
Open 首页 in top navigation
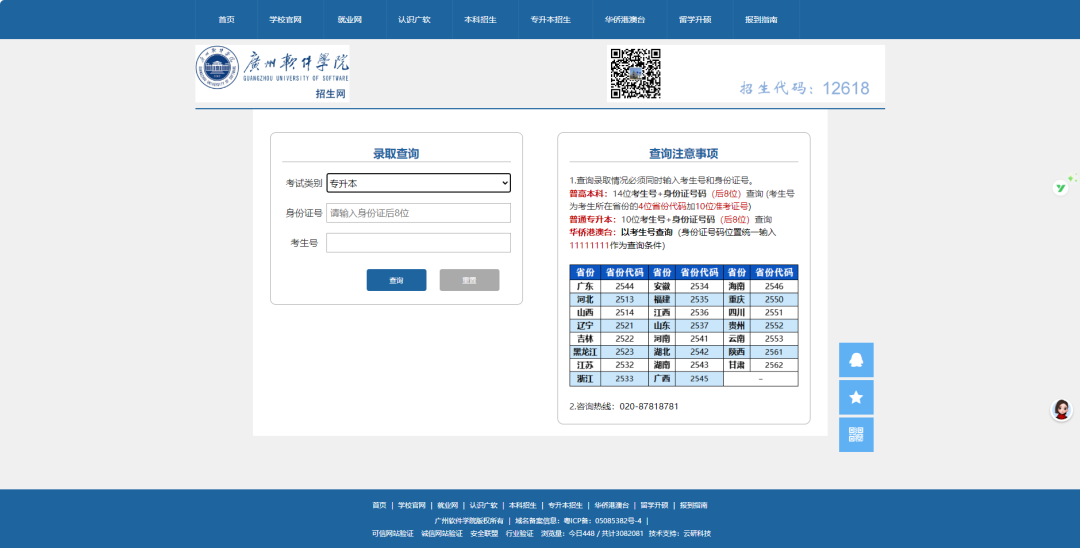[226, 20]
